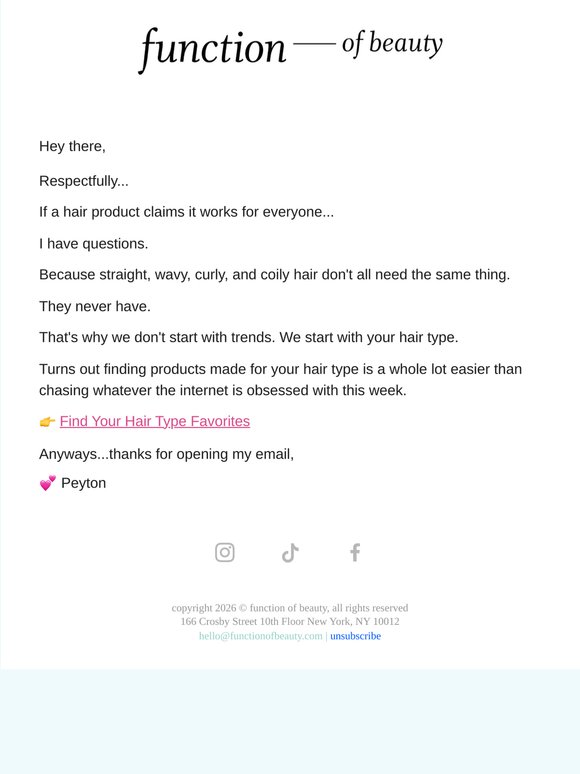Follow the Find Your Hair Type Favorites link

point(155,421)
